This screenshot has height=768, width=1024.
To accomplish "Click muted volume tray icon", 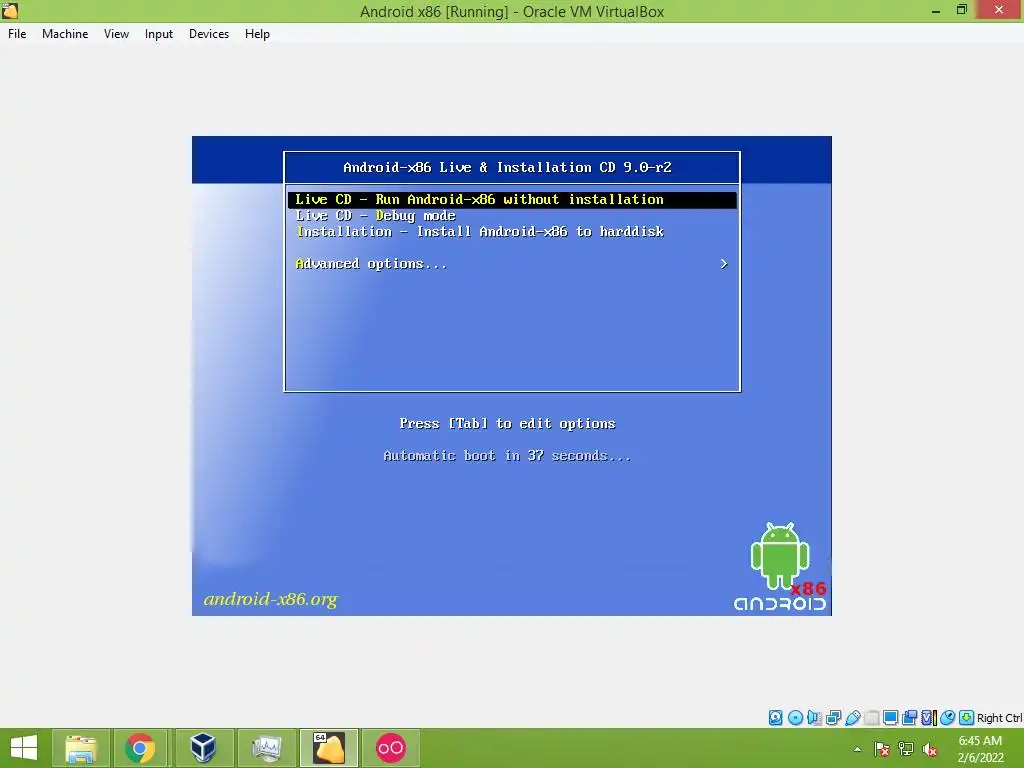I will [929, 749].
